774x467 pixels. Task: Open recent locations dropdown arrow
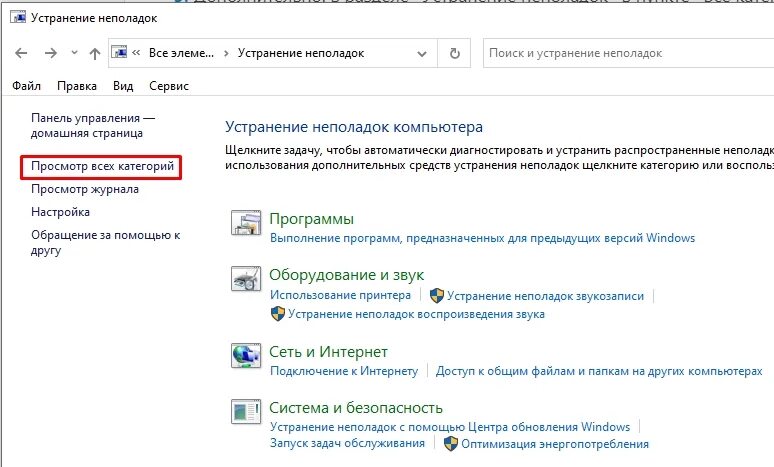[74, 52]
